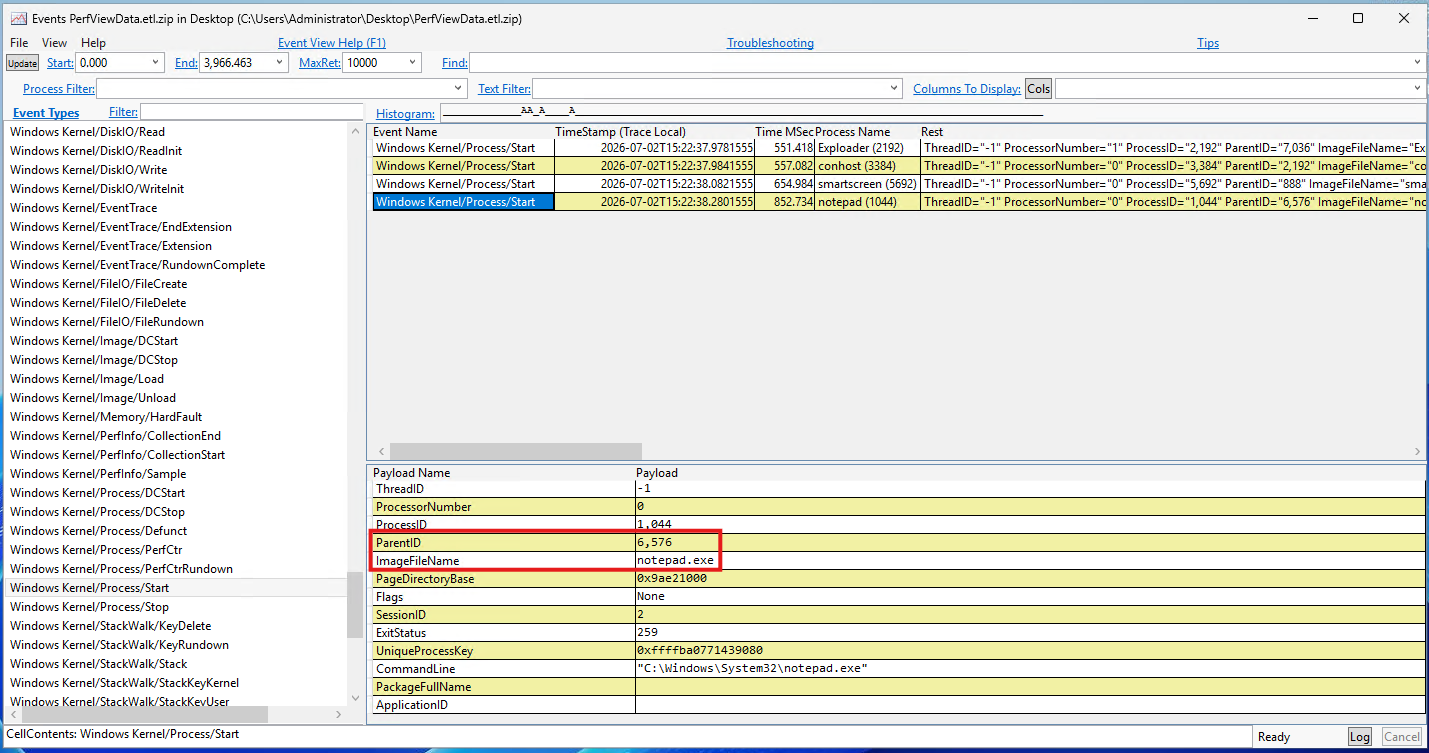Viewport: 1429px width, 753px height.
Task: Select the Exploader (2192) process cell
Action: (867, 148)
